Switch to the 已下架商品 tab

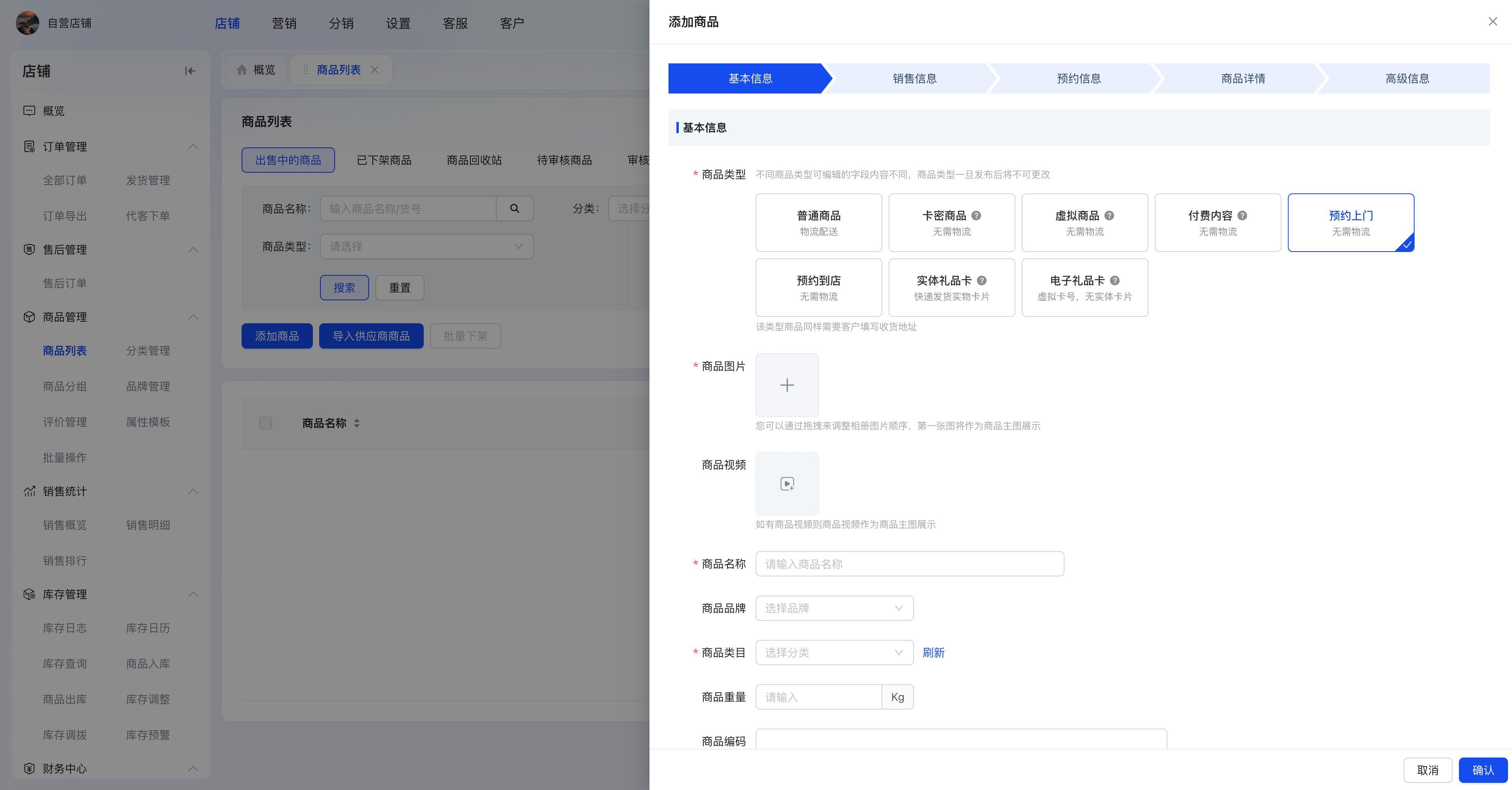coord(384,160)
